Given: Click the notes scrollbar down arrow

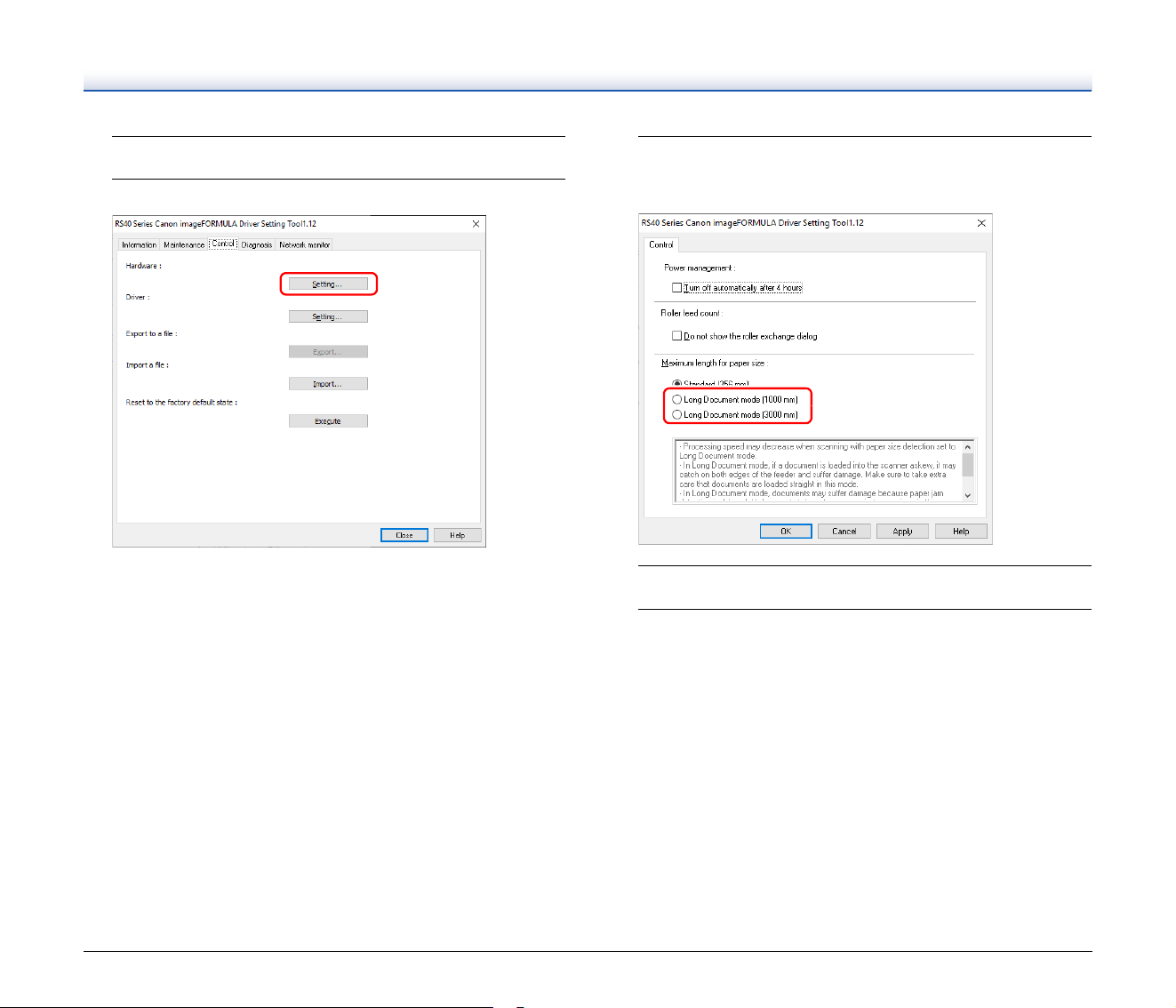Looking at the screenshot, I should pos(968,495).
